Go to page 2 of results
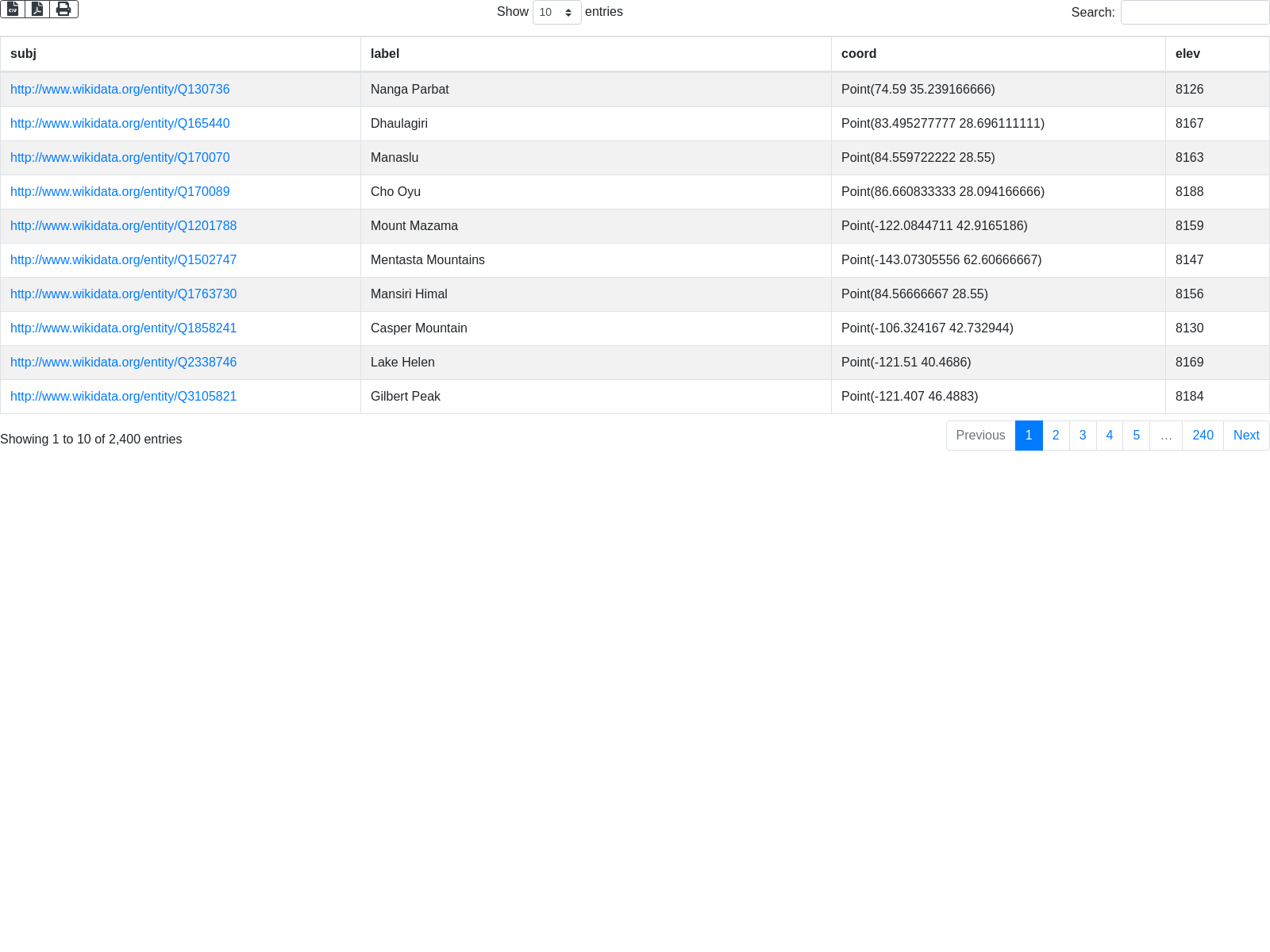1270x952 pixels. [x=1056, y=436]
